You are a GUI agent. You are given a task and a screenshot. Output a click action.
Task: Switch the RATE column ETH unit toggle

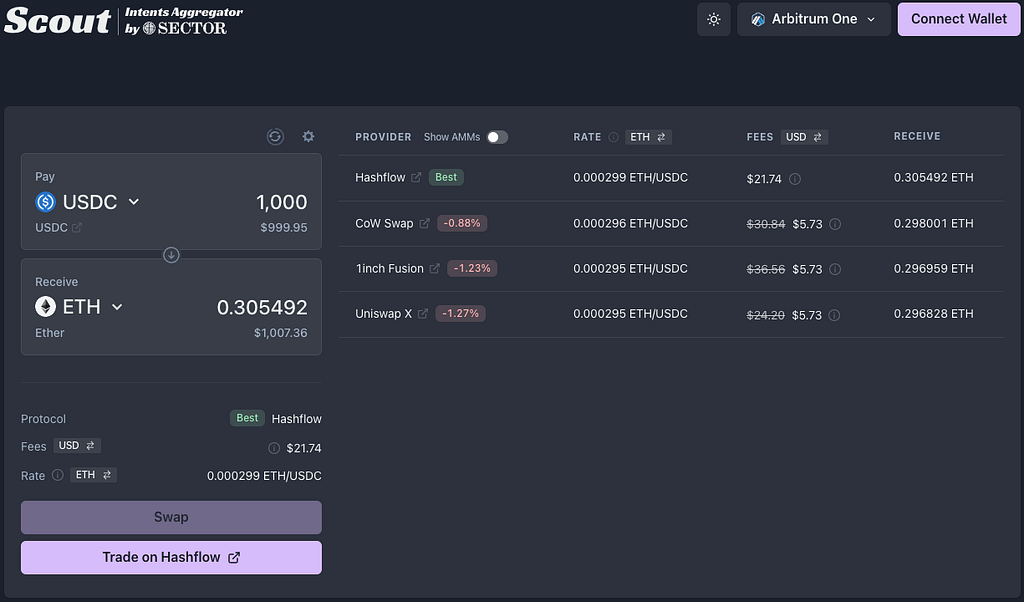click(648, 137)
